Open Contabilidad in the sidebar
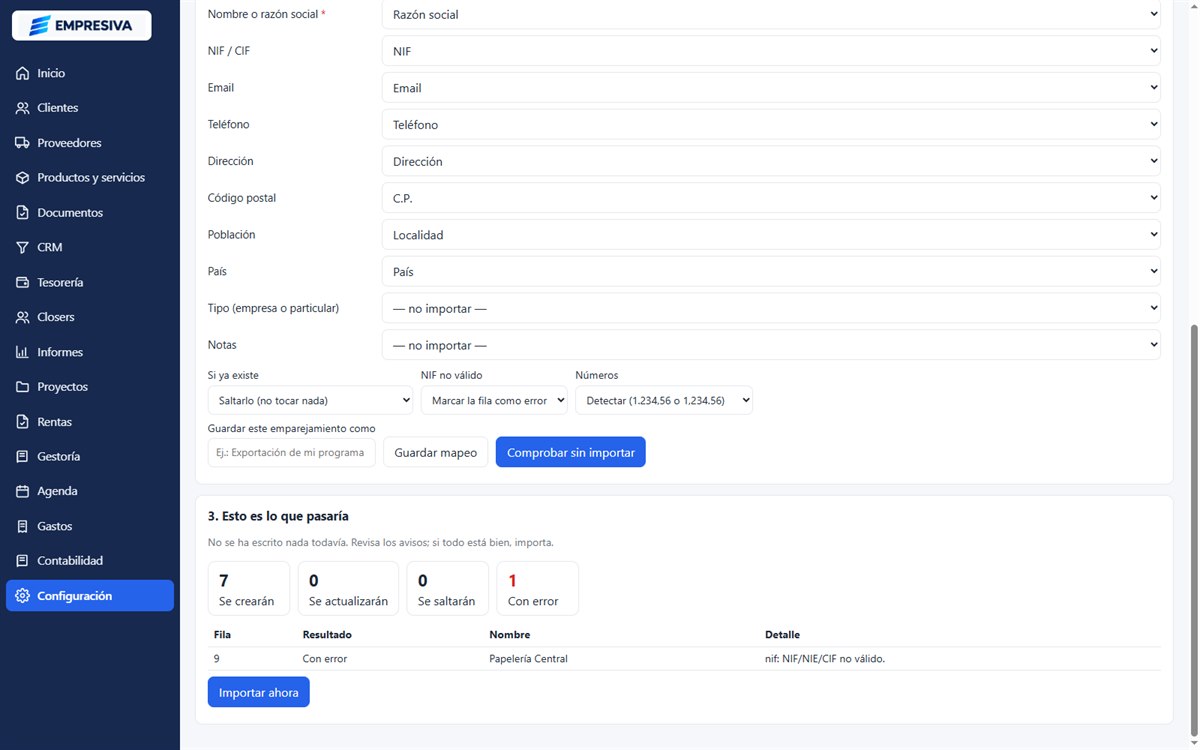Screen dimensions: 1200x750 [90, 561]
